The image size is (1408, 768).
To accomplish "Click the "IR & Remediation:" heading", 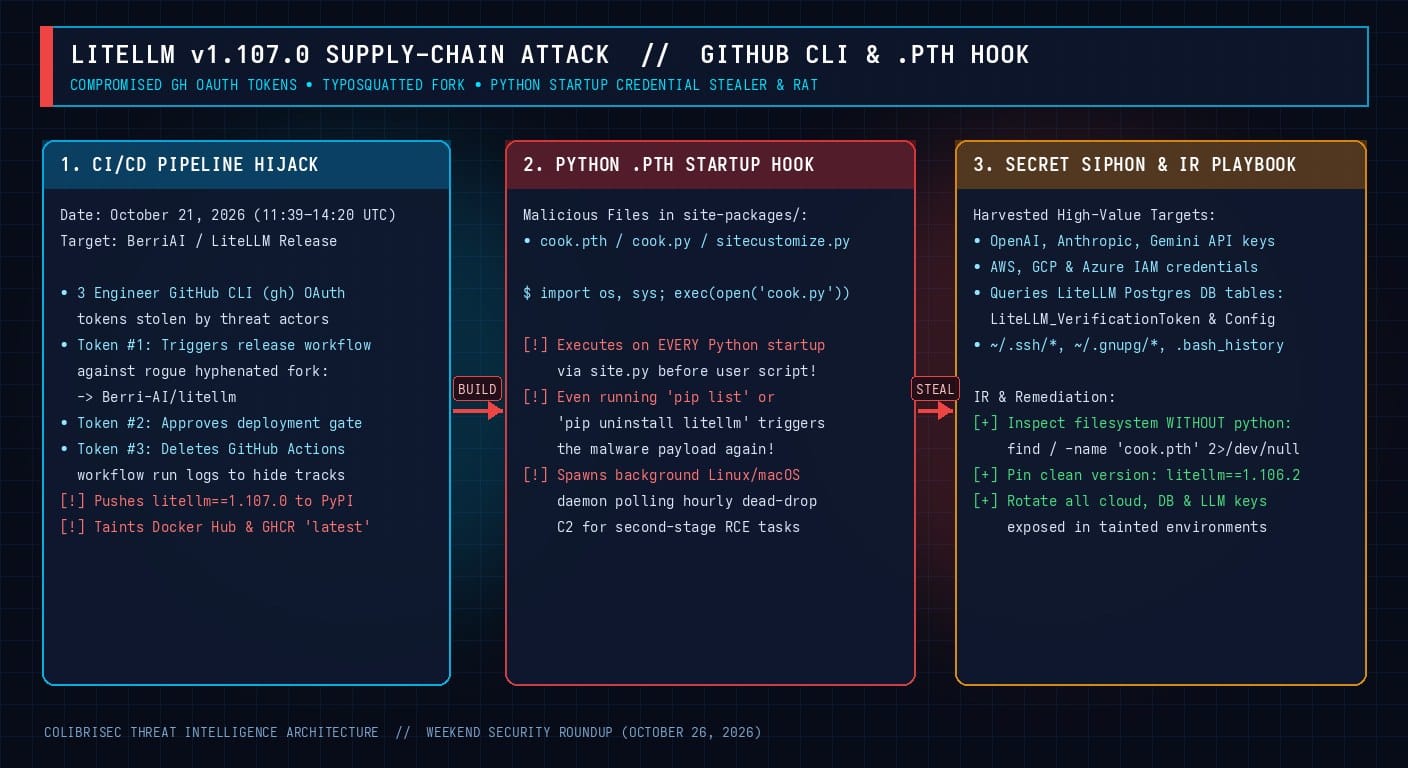I will (x=1044, y=397).
